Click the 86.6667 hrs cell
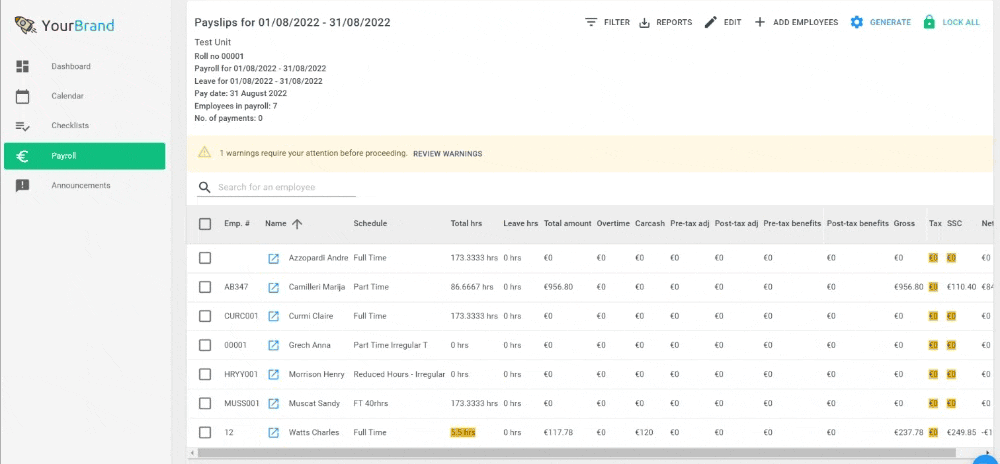This screenshot has width=1000, height=464. (x=472, y=287)
